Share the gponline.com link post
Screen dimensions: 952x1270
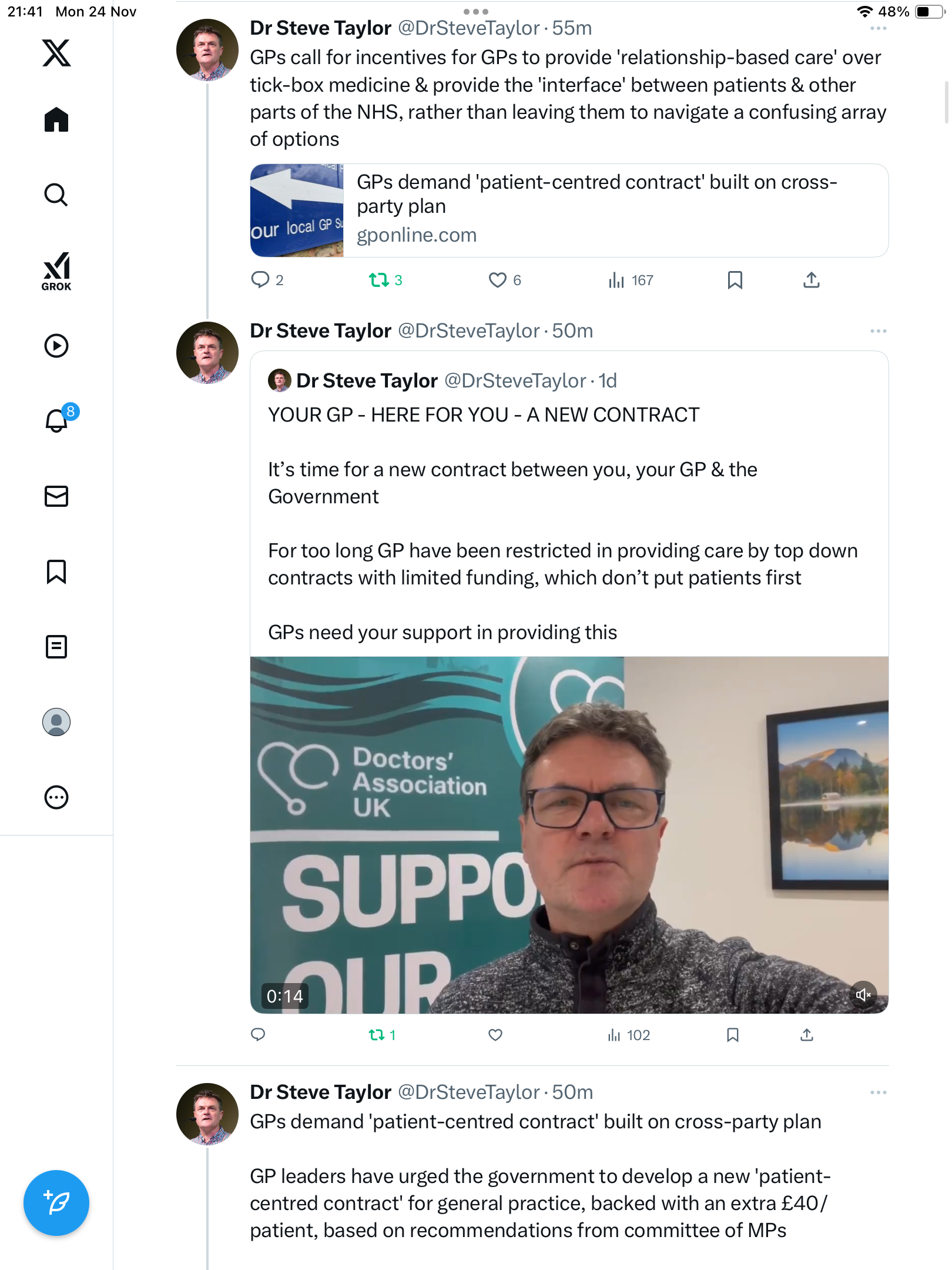click(x=811, y=280)
